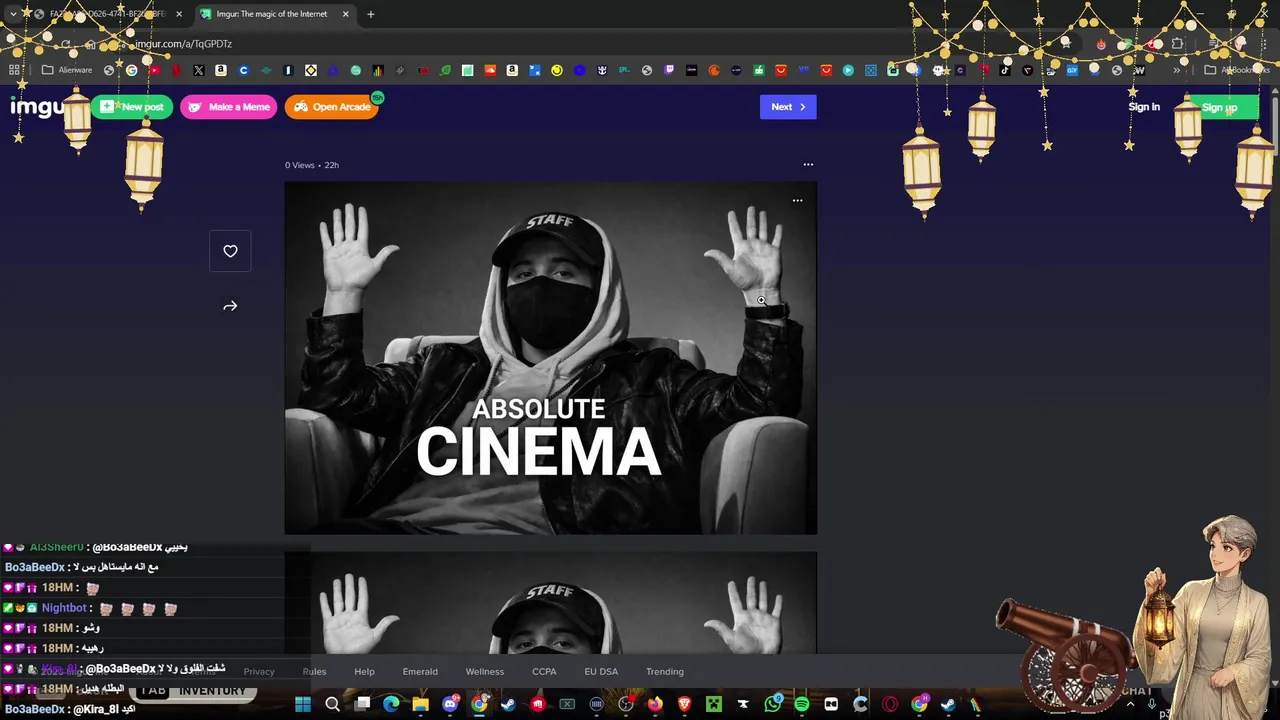
Task: Click the Open Arcade button
Action: click(332, 107)
